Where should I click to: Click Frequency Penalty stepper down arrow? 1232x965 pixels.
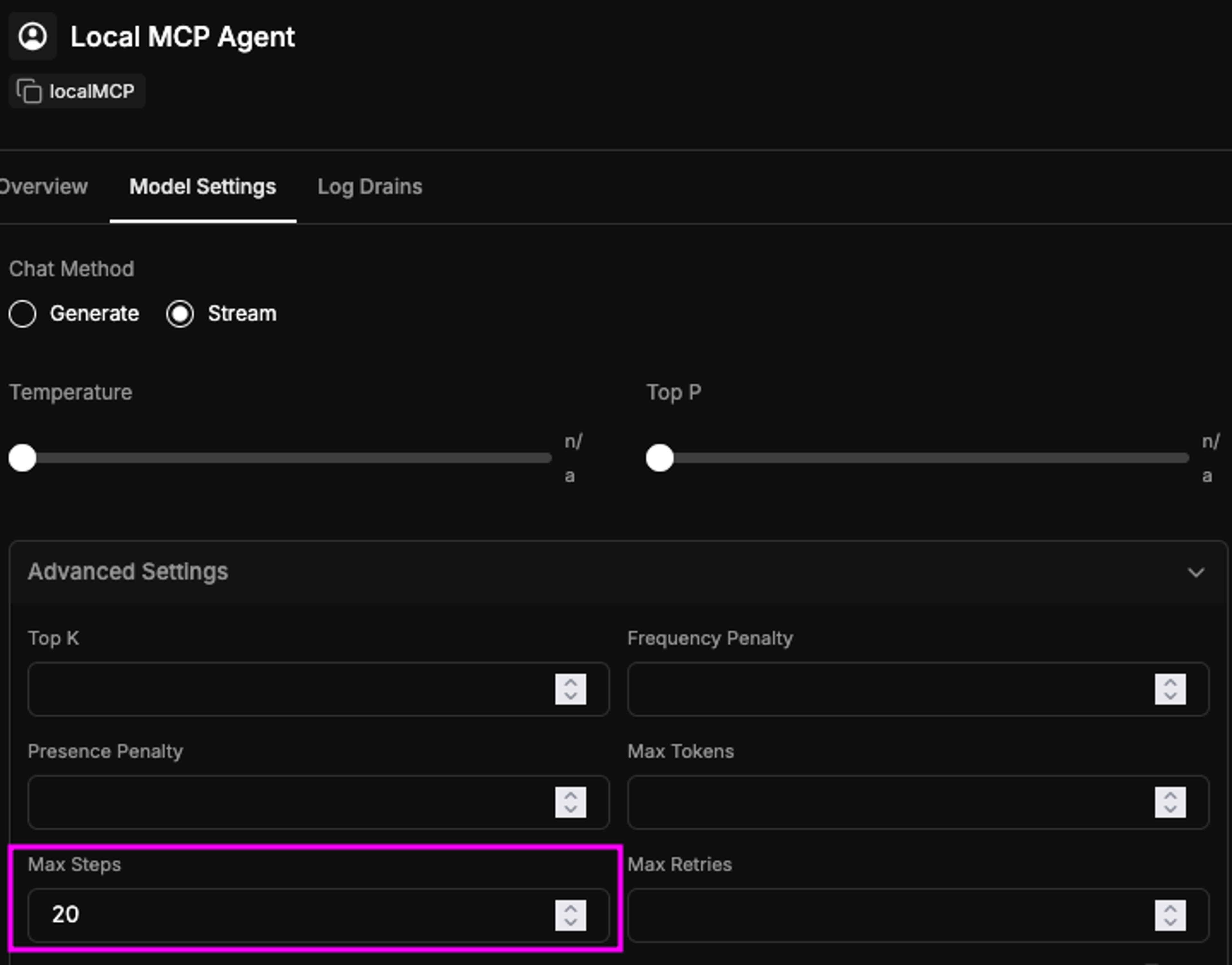(x=1170, y=696)
